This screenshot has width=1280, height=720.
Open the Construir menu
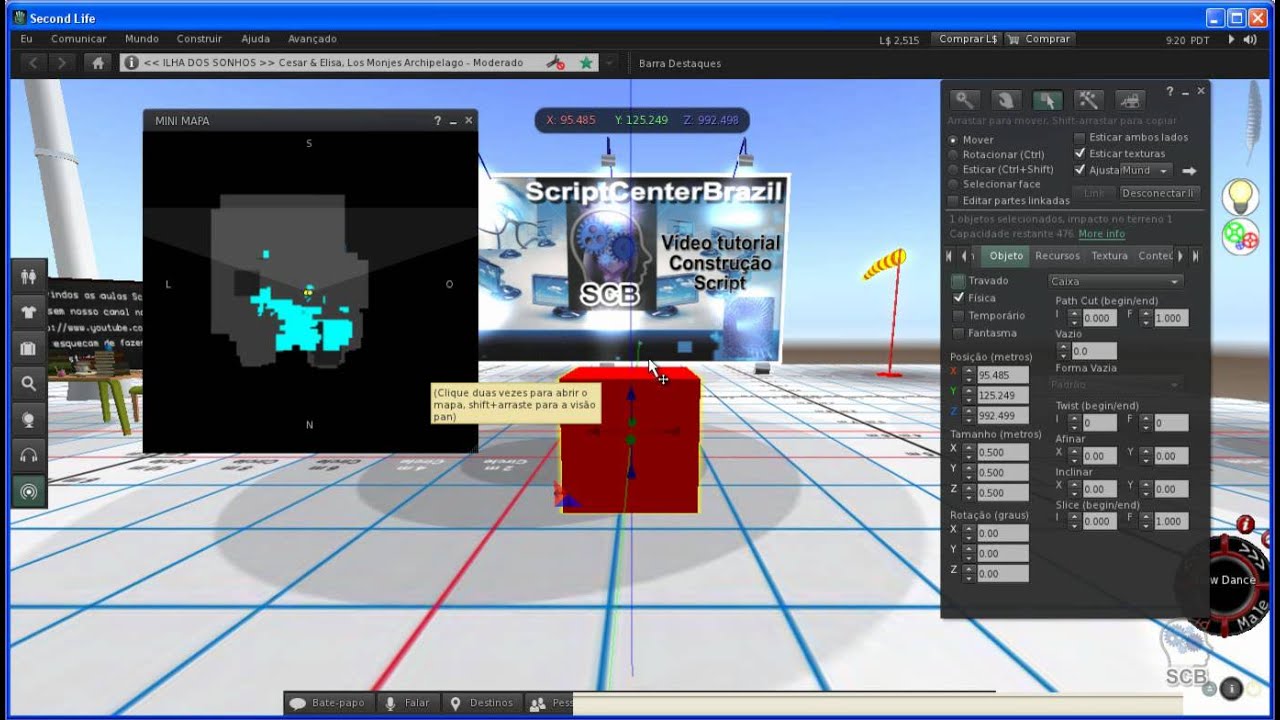pos(199,39)
